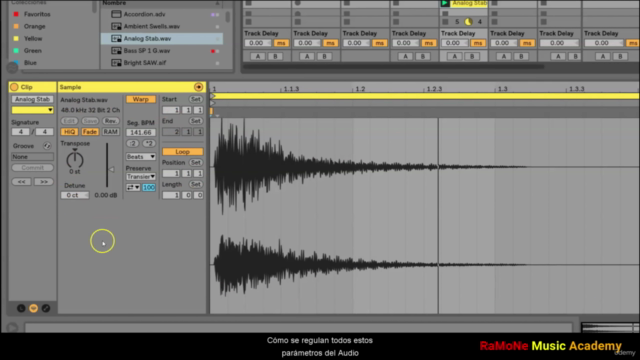Screen dimensions: 640x360
Task: Select the Sample box title bar
Action: coord(132,87)
